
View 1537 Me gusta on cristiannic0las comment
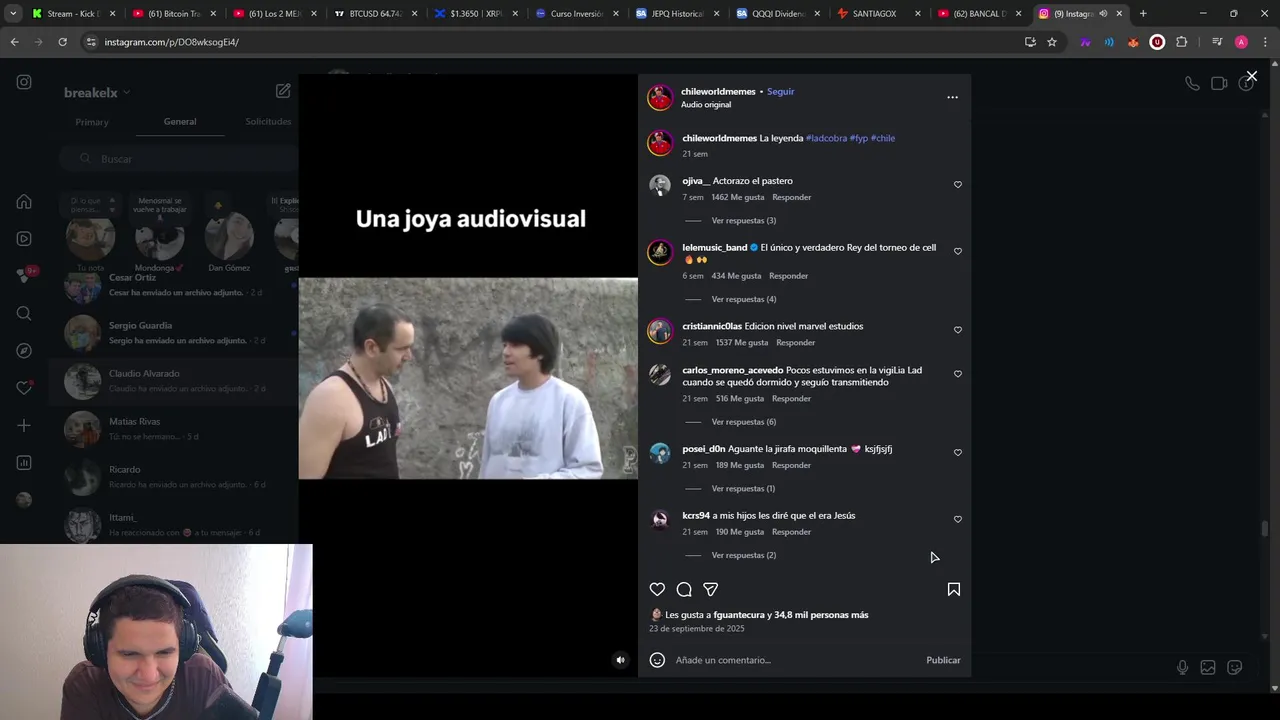point(741,342)
